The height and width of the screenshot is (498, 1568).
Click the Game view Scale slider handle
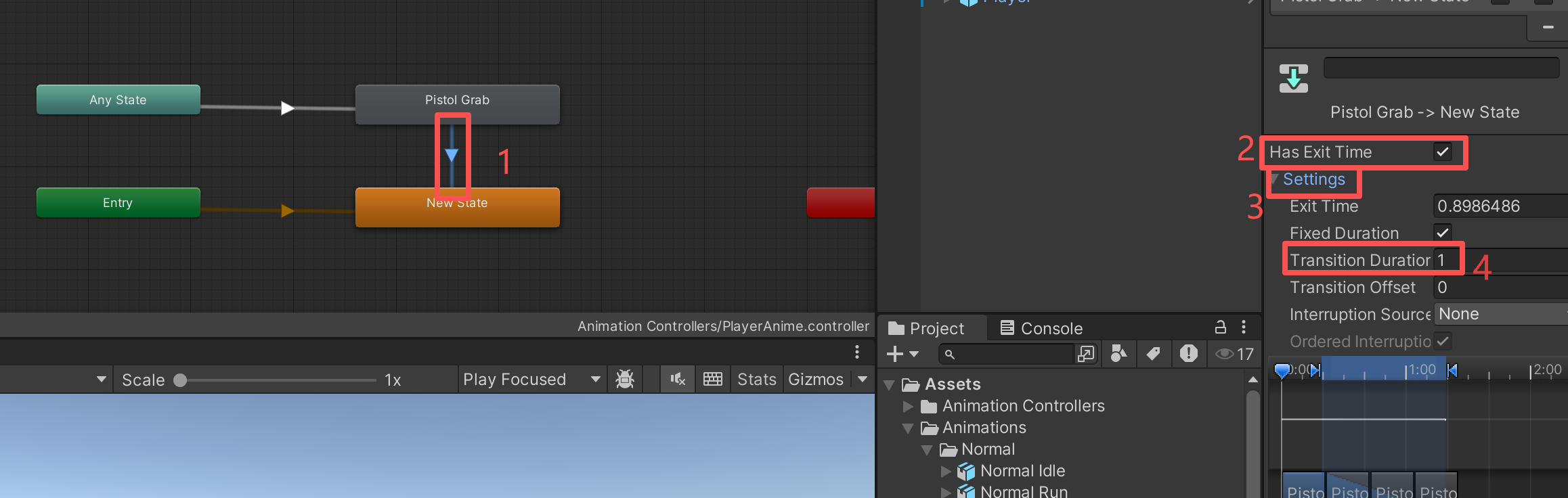coord(180,380)
